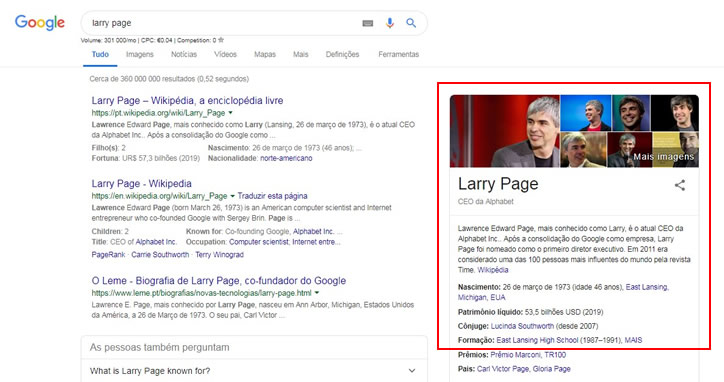Screen dimensions: 724x382
Task: Open Definições settings menu
Action: tap(342, 55)
